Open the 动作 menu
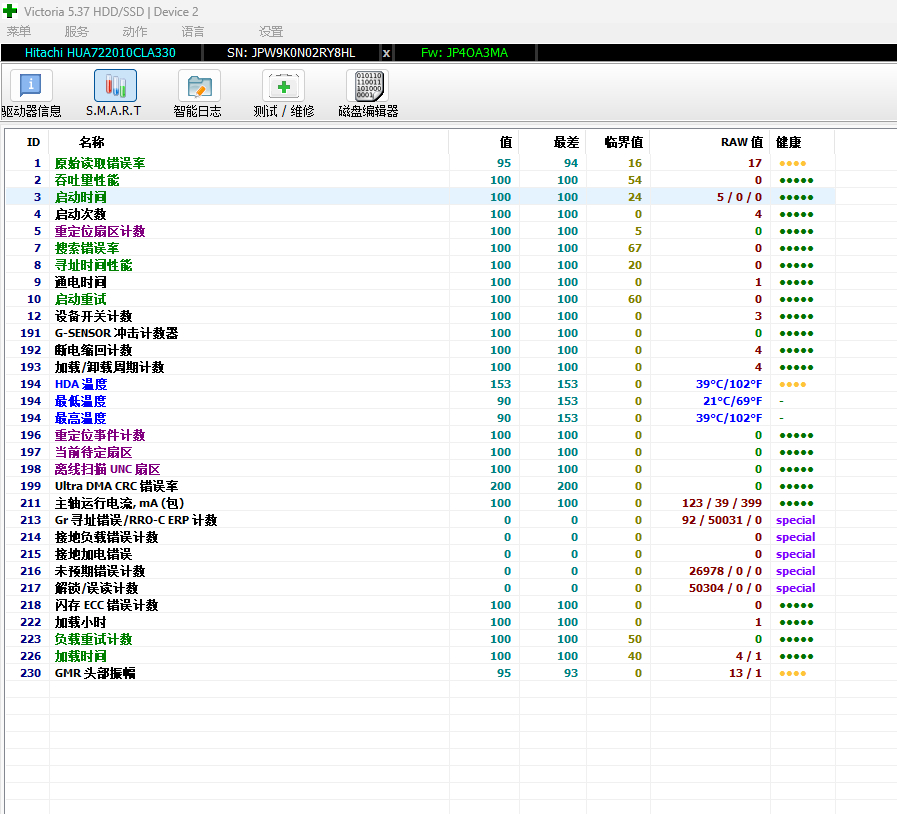 (x=135, y=31)
